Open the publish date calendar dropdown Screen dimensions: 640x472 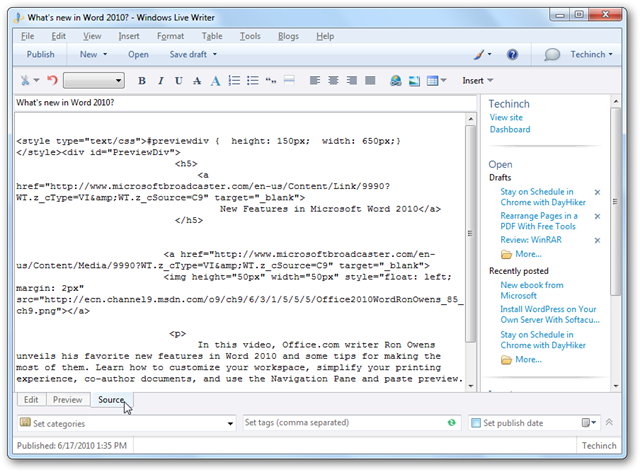click(589, 423)
